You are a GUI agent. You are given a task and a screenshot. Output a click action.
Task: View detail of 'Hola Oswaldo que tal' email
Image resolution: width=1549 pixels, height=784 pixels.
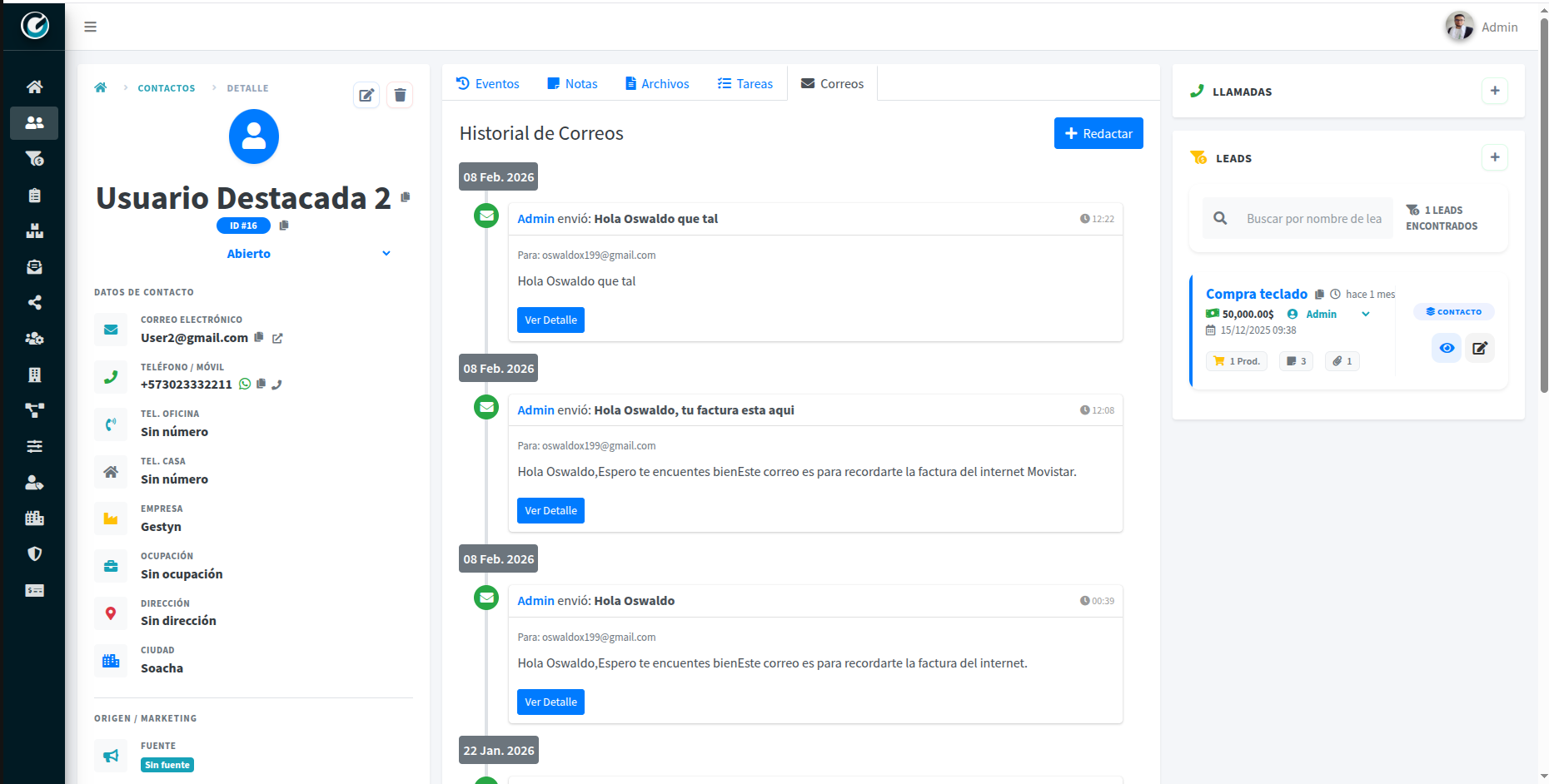click(x=550, y=320)
